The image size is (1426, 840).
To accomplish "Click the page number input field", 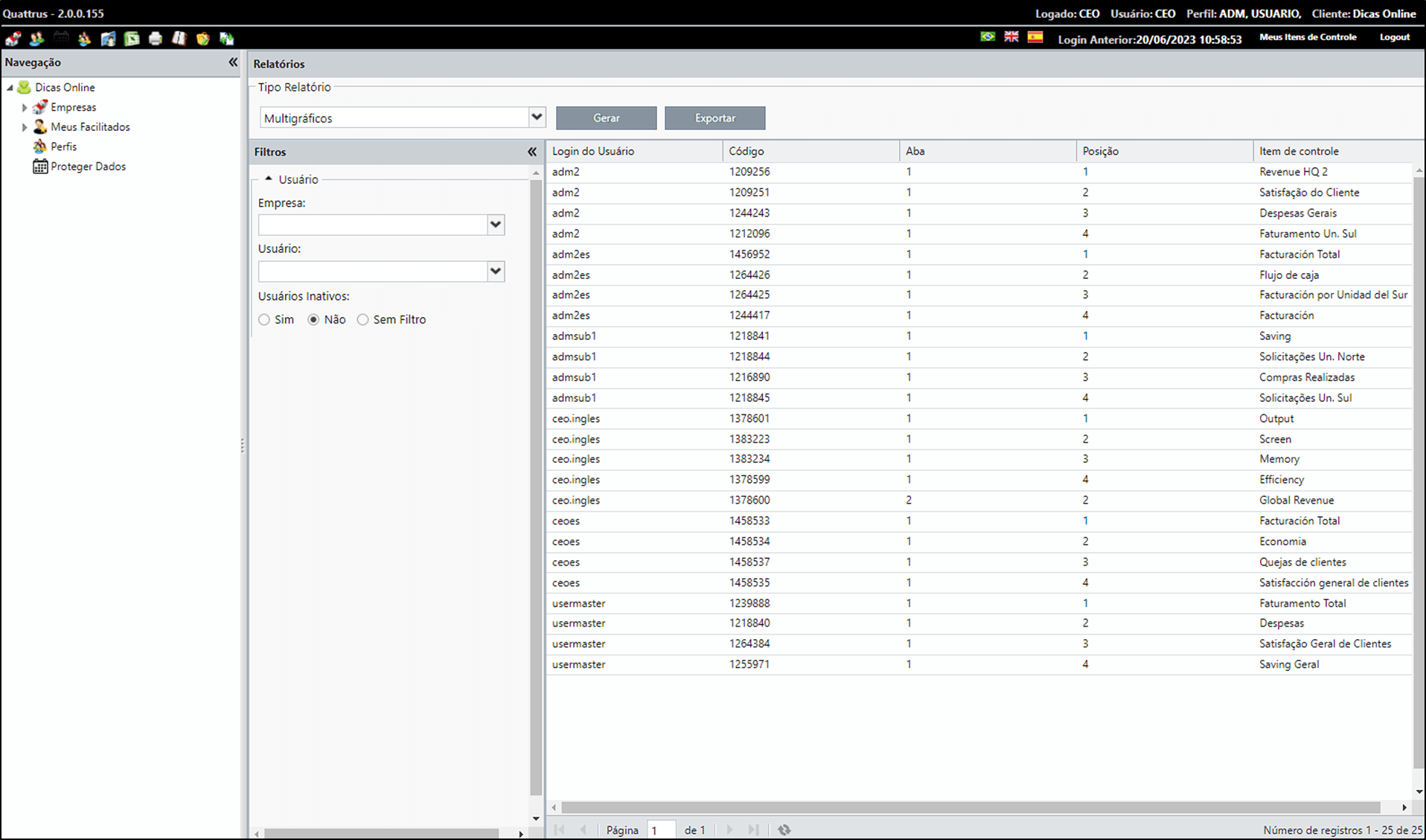I will (x=662, y=830).
